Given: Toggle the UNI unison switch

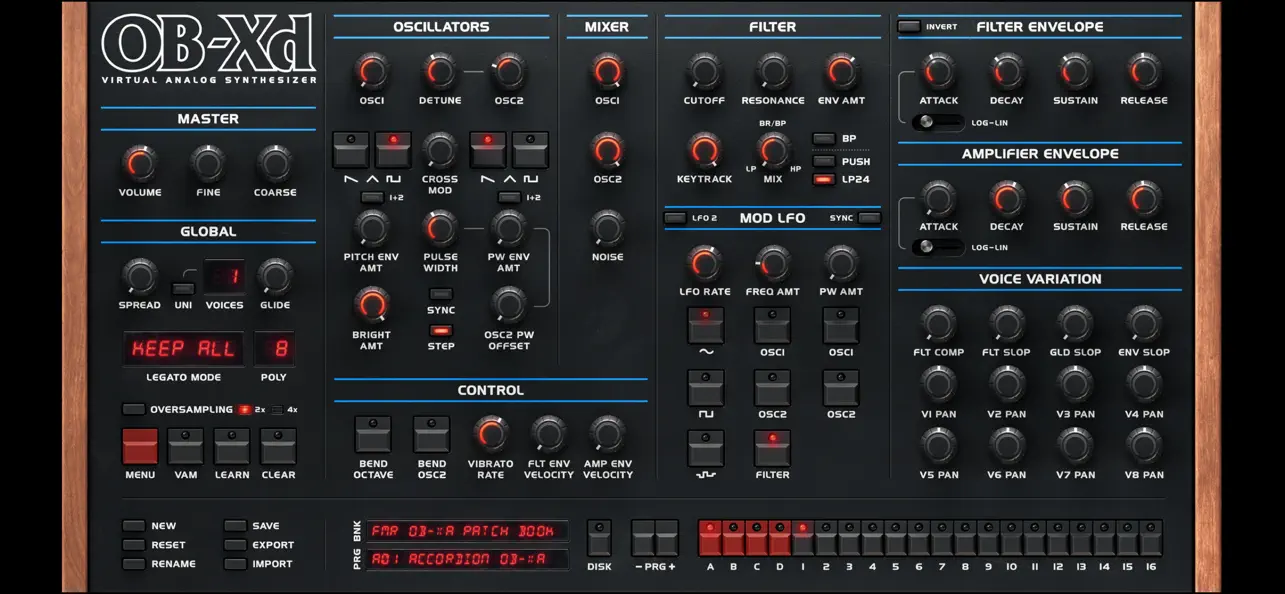Looking at the screenshot, I should pos(182,288).
